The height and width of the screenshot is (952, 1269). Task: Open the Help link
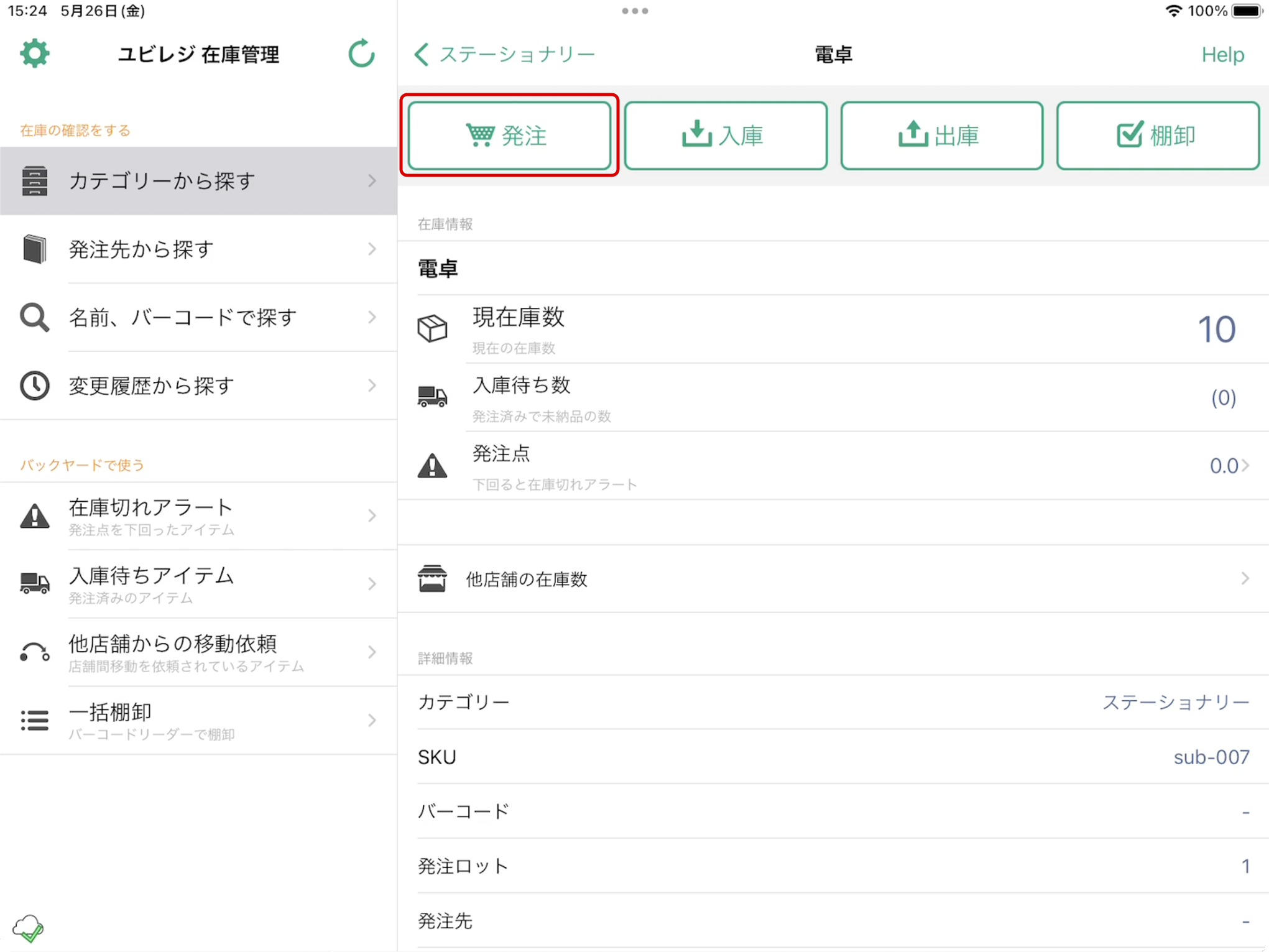click(x=1222, y=55)
